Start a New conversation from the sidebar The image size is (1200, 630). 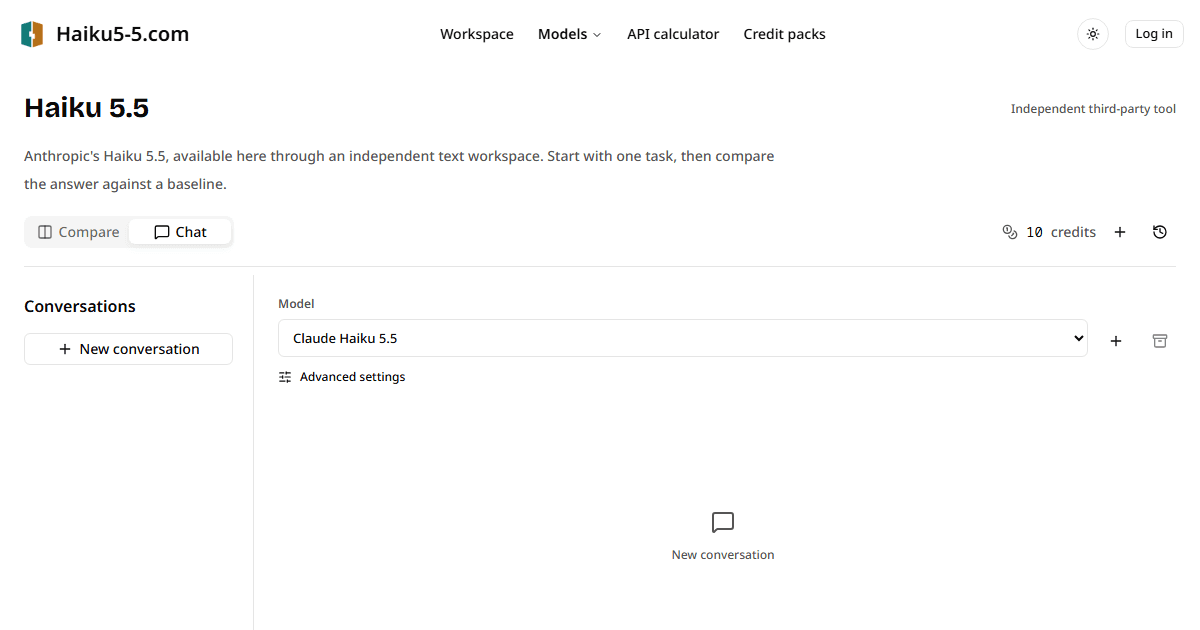[128, 349]
